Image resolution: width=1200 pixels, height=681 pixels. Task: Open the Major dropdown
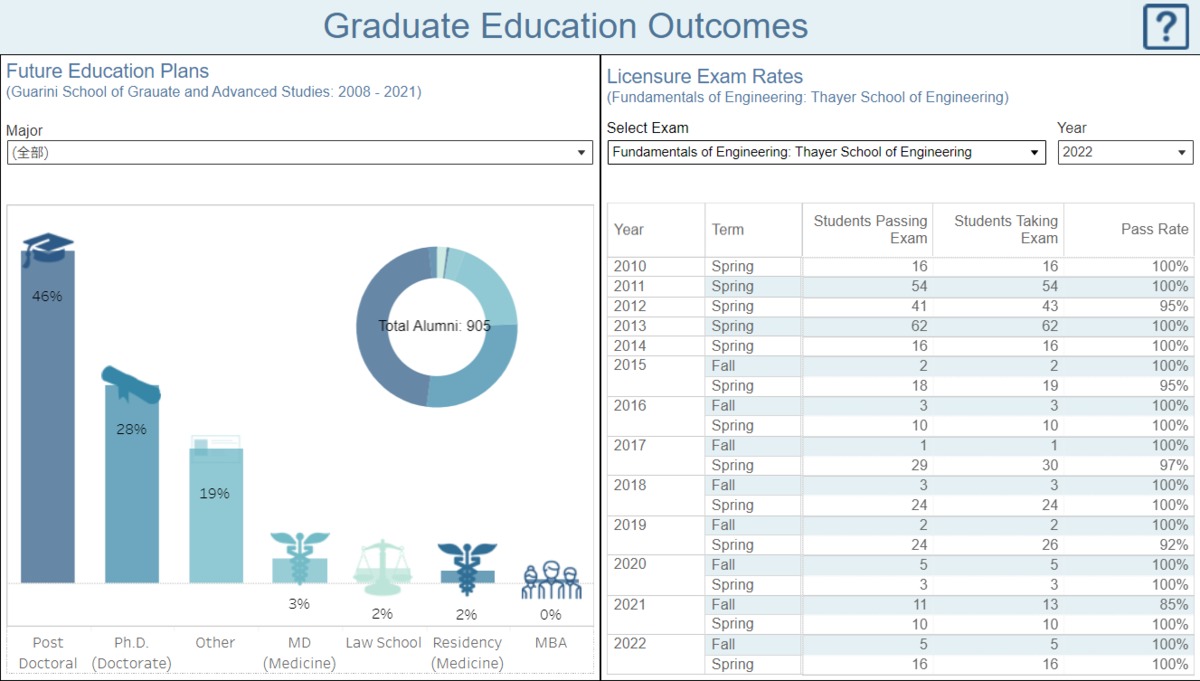[x=298, y=153]
